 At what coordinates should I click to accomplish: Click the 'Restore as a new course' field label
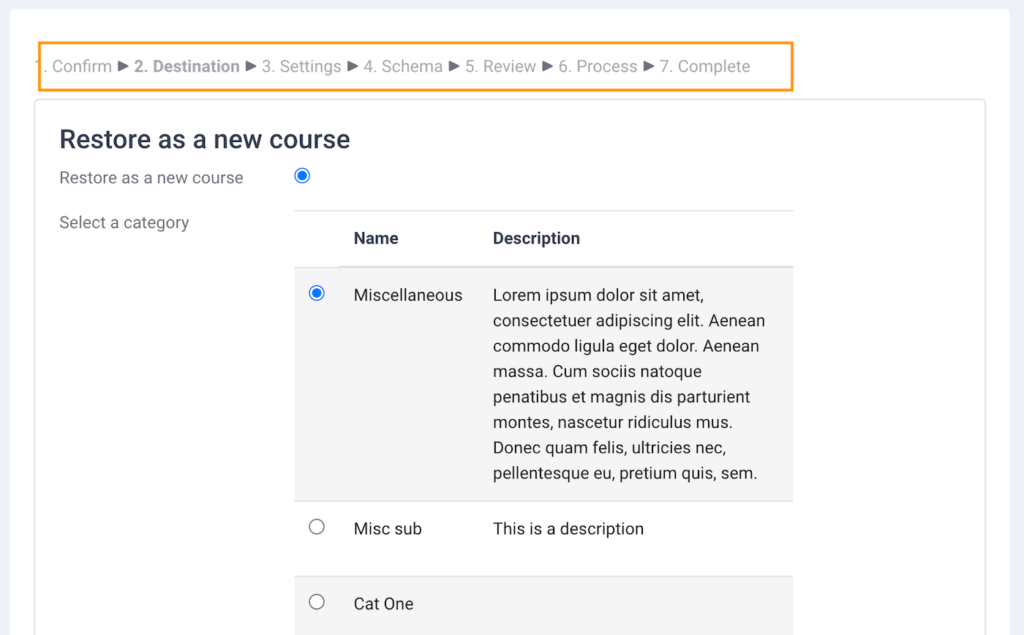152,178
